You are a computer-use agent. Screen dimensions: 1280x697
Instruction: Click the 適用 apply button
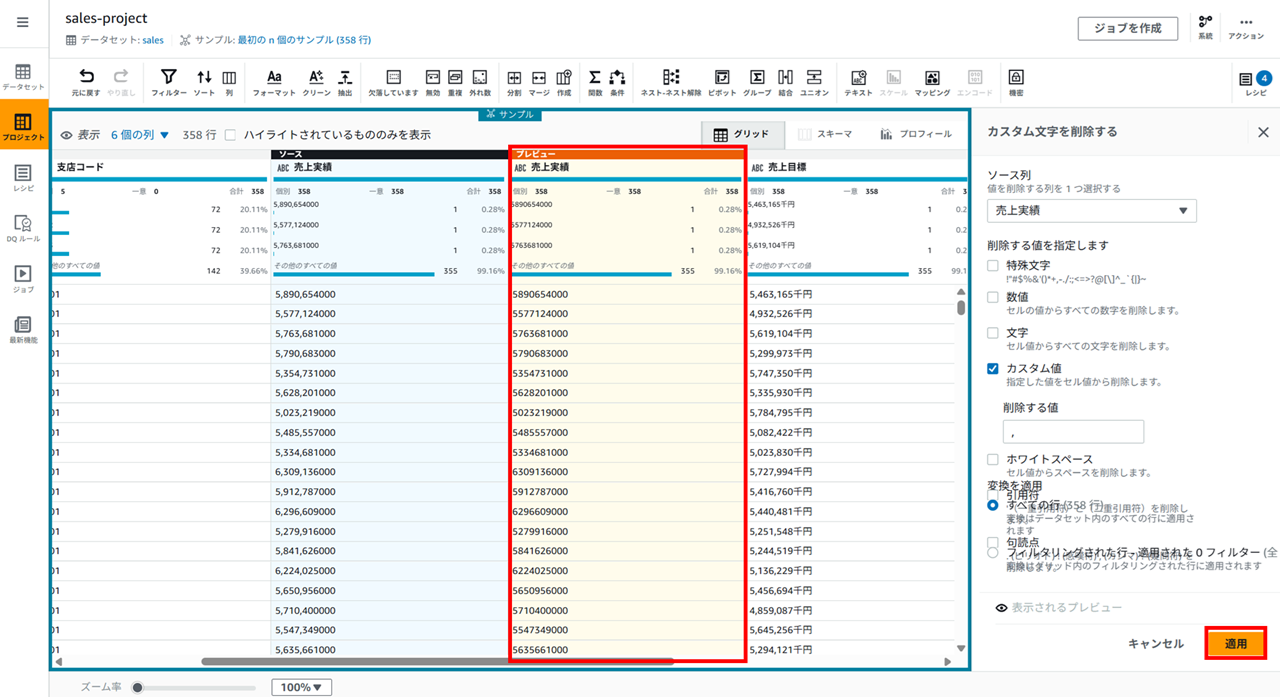click(x=1236, y=644)
